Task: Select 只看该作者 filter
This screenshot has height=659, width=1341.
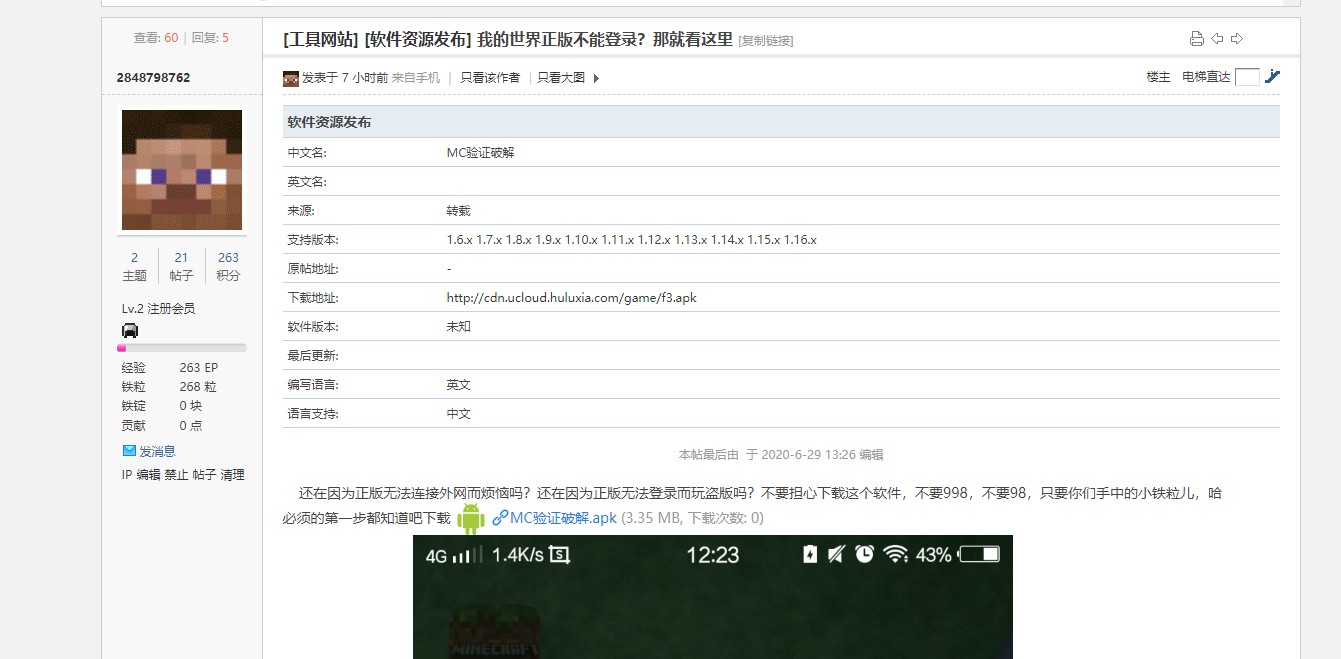Action: point(490,78)
